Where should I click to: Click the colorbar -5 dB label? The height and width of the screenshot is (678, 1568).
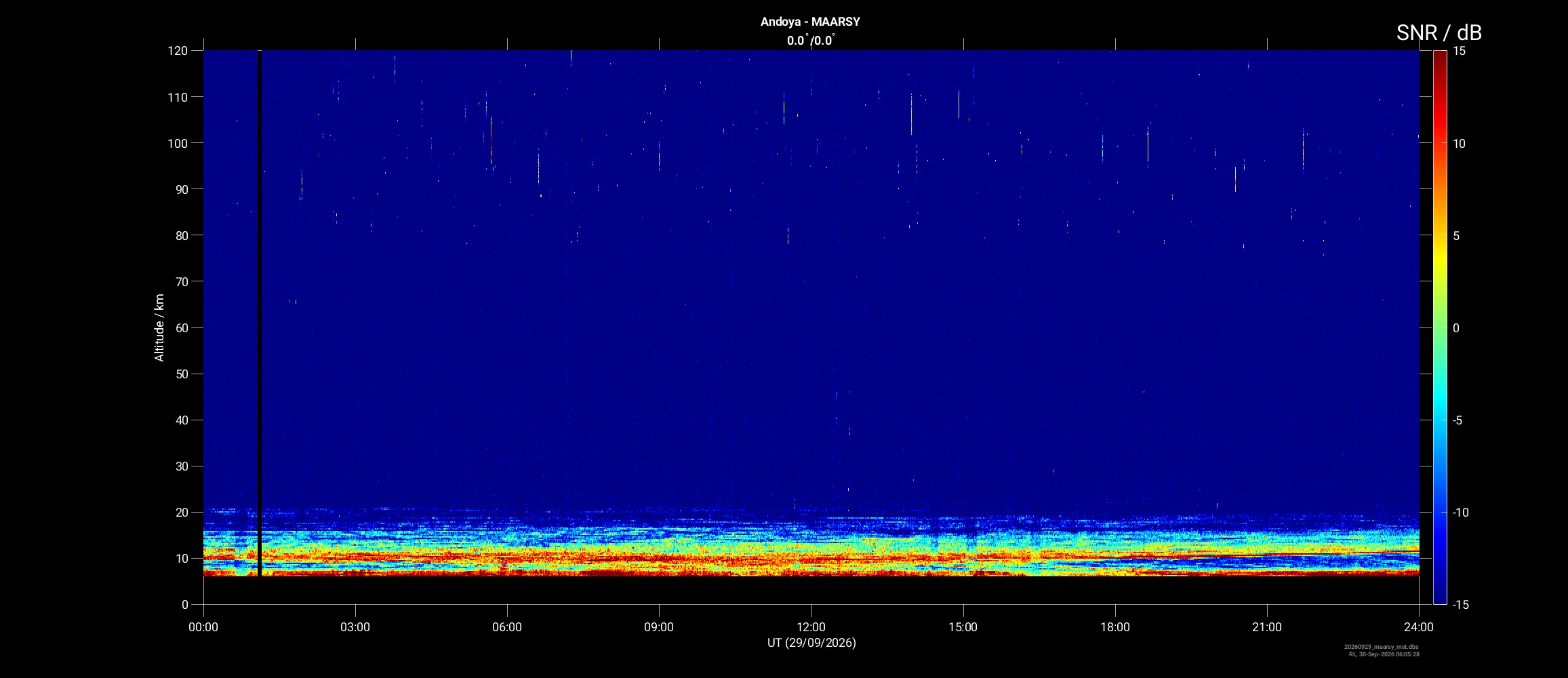coord(1458,420)
